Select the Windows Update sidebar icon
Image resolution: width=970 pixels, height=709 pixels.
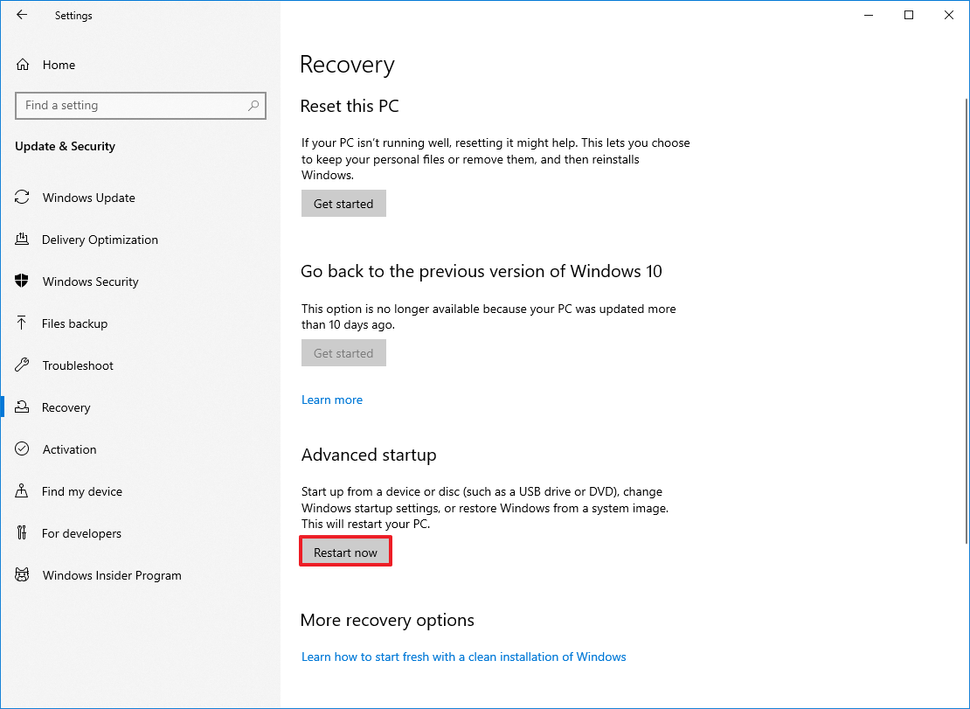coord(22,197)
